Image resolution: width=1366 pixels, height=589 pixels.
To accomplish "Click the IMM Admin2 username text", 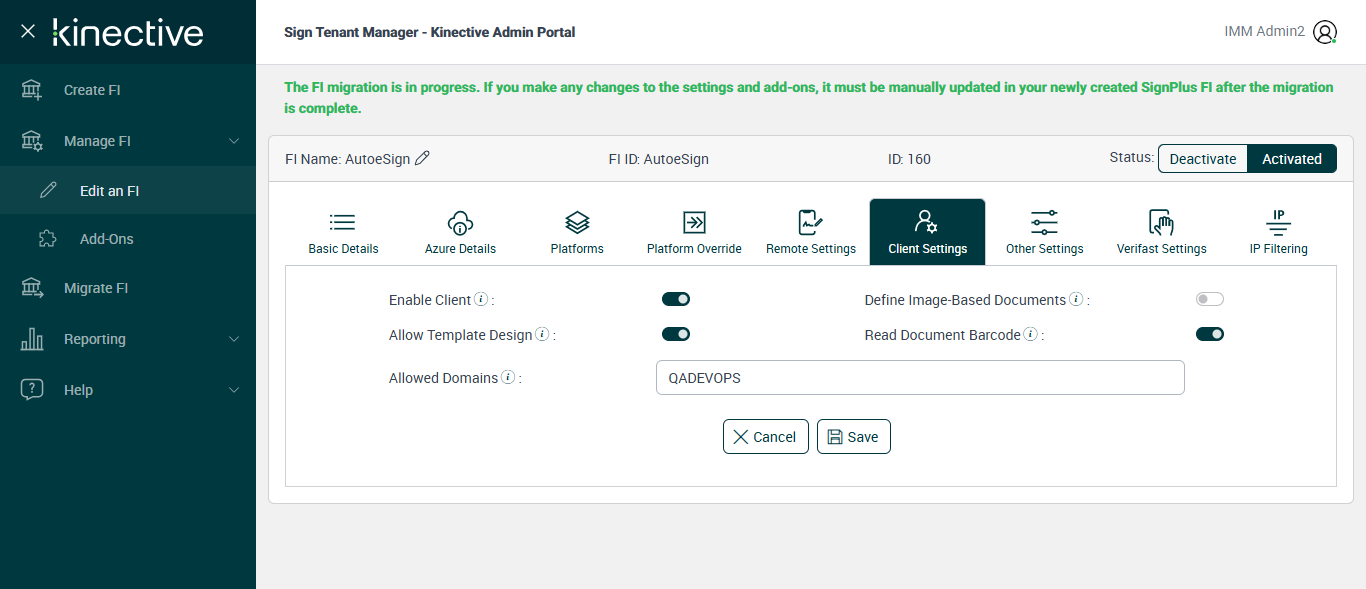I will coord(1264,32).
